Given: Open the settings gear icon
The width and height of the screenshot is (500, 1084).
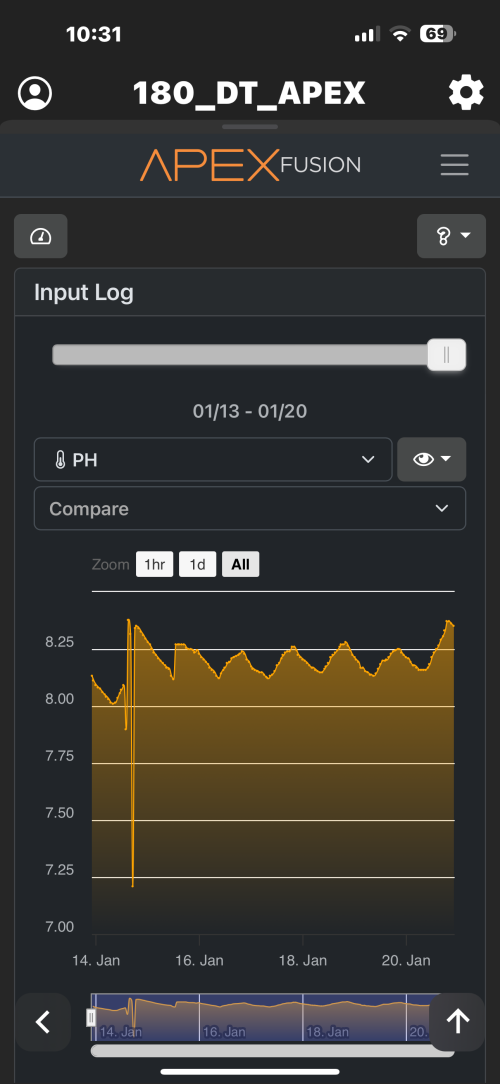Looking at the screenshot, I should coord(465,93).
